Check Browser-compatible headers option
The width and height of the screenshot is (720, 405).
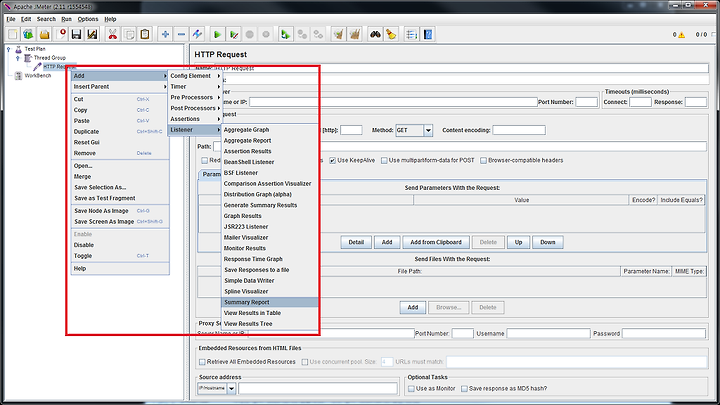tap(484, 161)
